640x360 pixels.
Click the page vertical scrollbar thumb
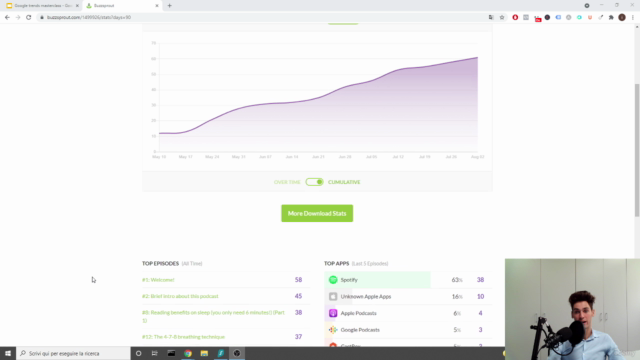tap(637, 150)
